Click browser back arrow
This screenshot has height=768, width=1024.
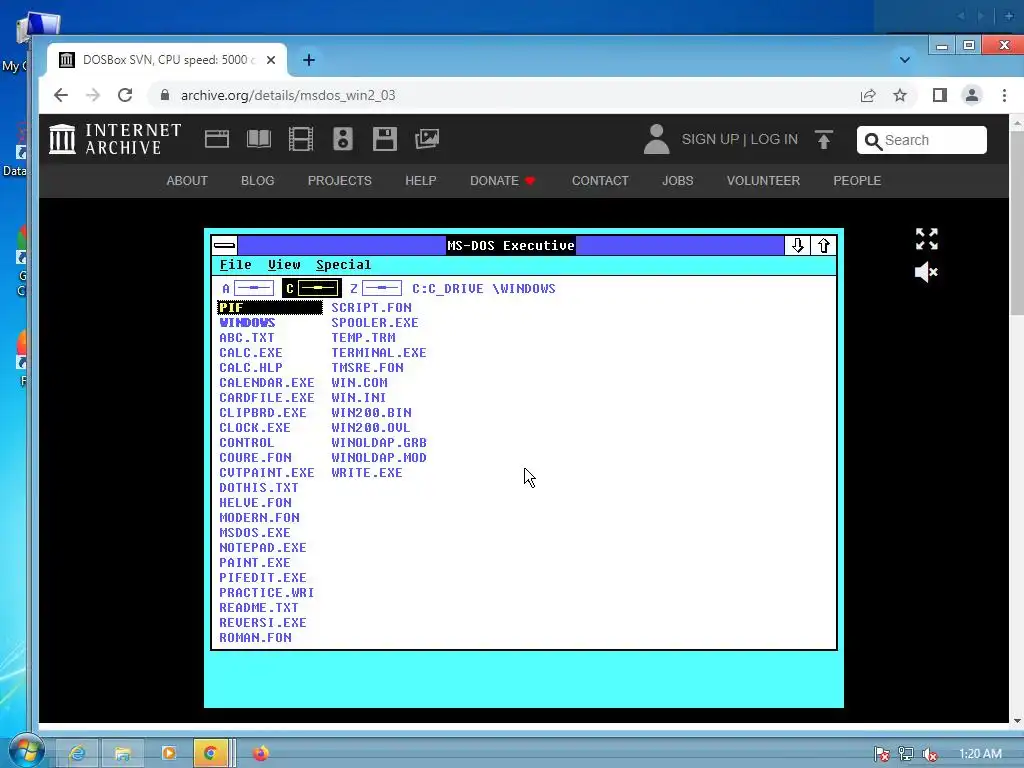pos(61,95)
